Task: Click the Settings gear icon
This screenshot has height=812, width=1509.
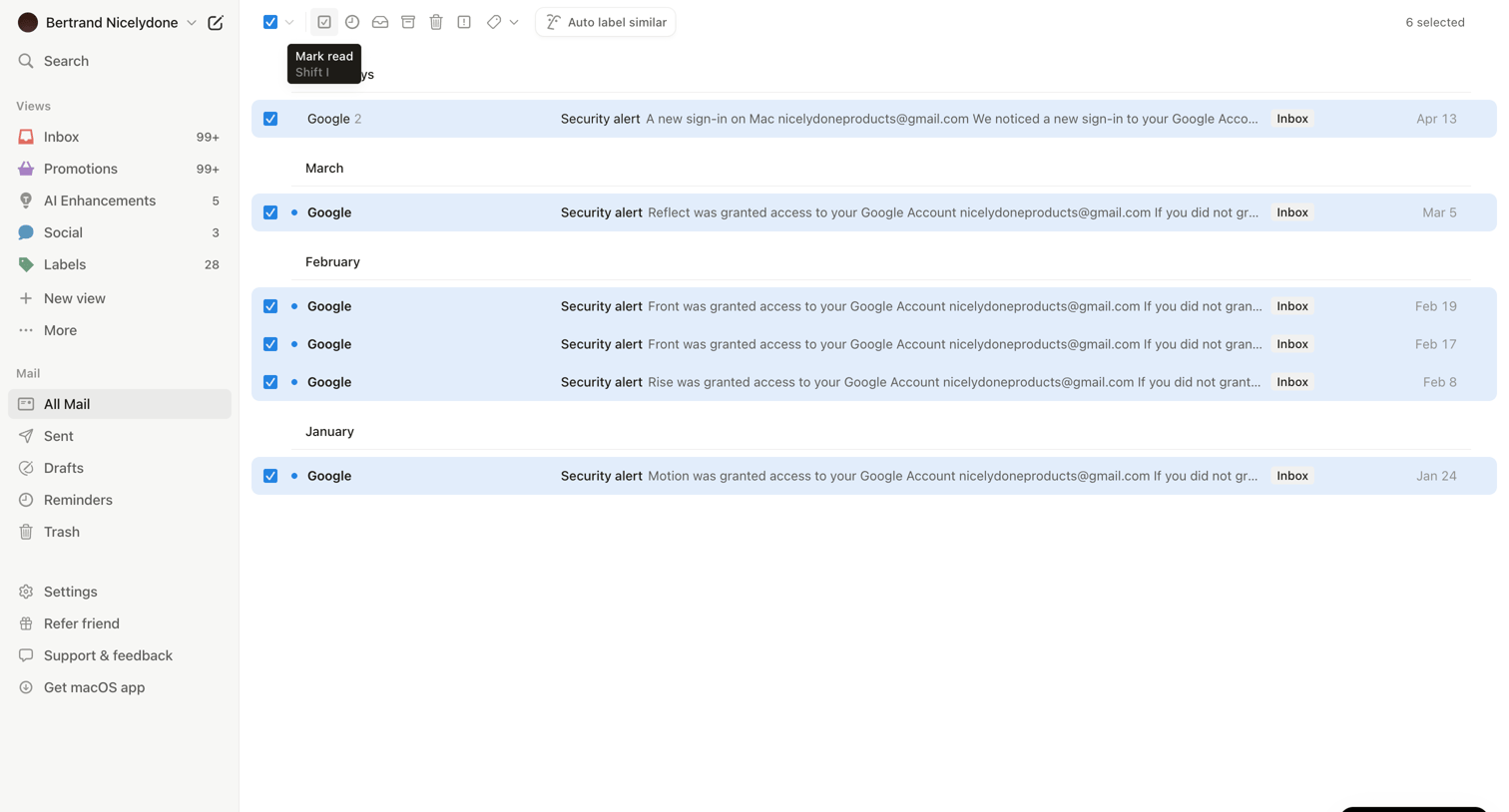Action: click(x=26, y=592)
